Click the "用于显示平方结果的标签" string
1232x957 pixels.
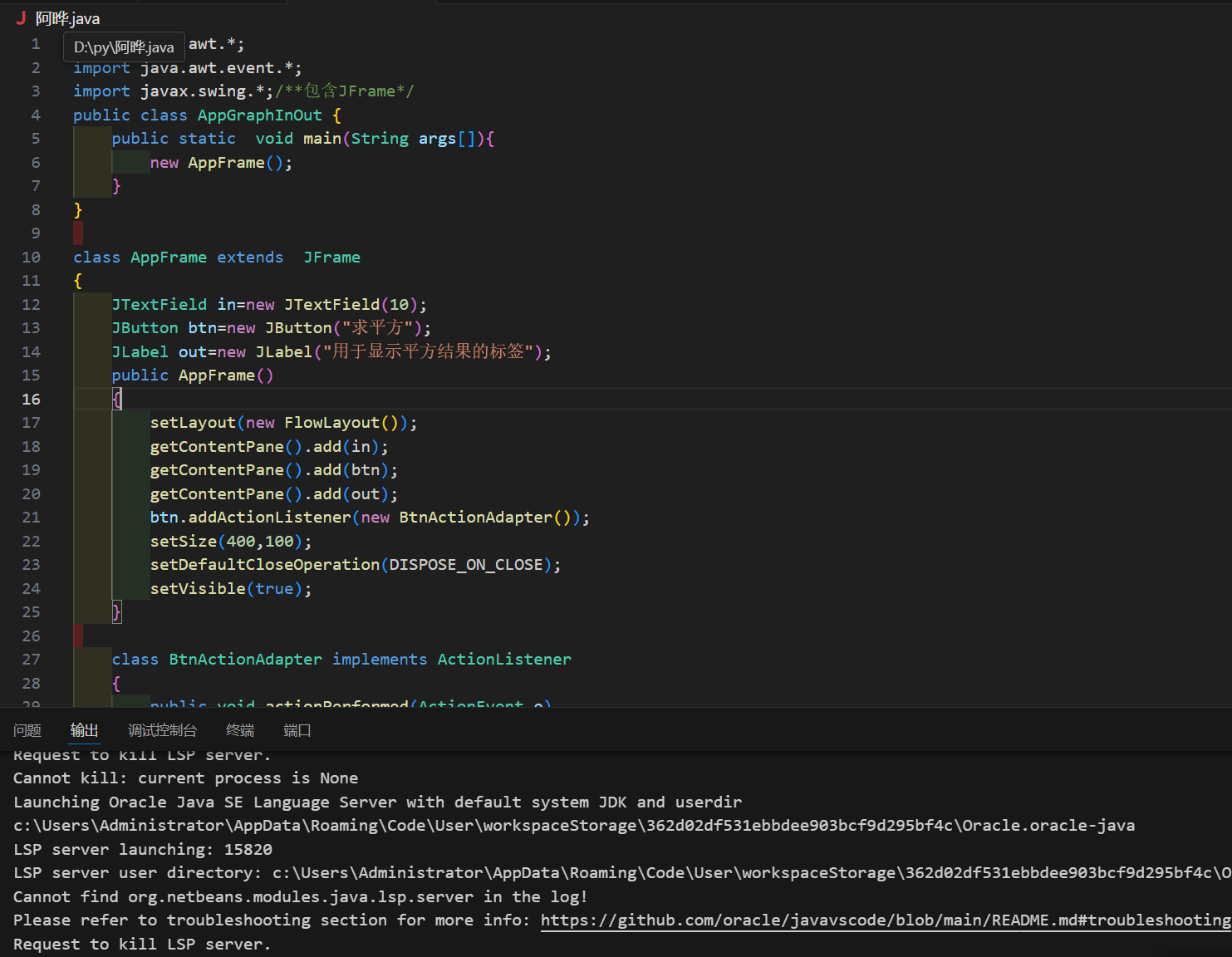coord(428,352)
